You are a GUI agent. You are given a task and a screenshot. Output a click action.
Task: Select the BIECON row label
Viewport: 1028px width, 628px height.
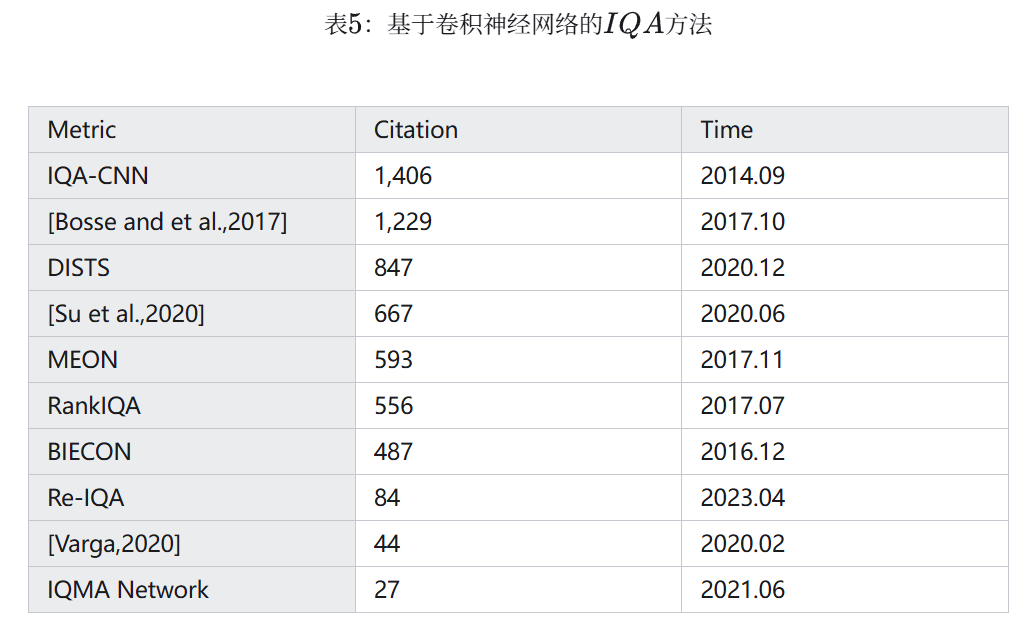pyautogui.click(x=89, y=452)
